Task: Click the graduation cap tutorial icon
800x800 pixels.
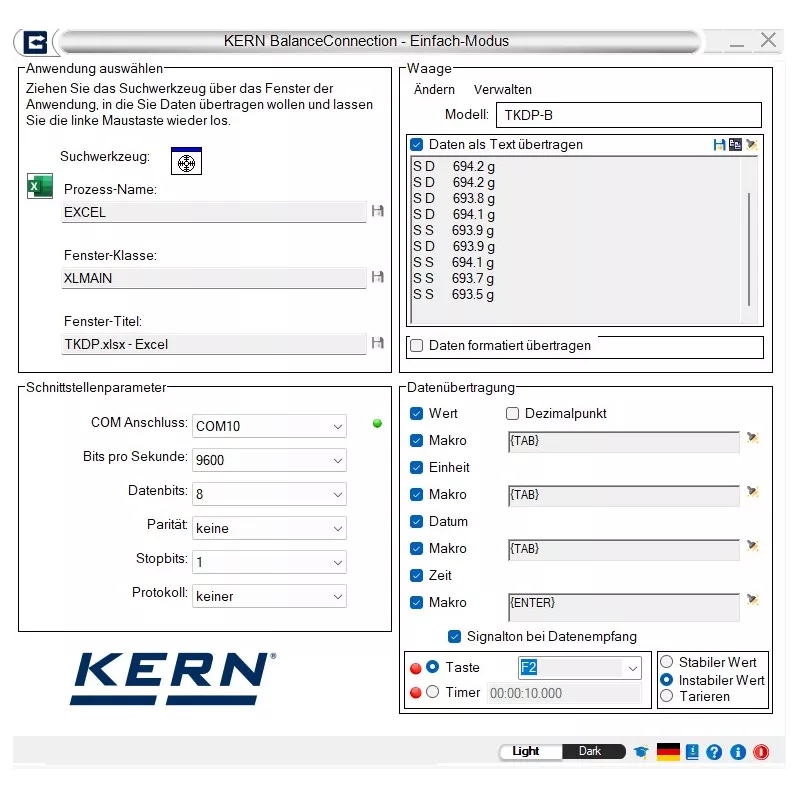Action: [640, 751]
